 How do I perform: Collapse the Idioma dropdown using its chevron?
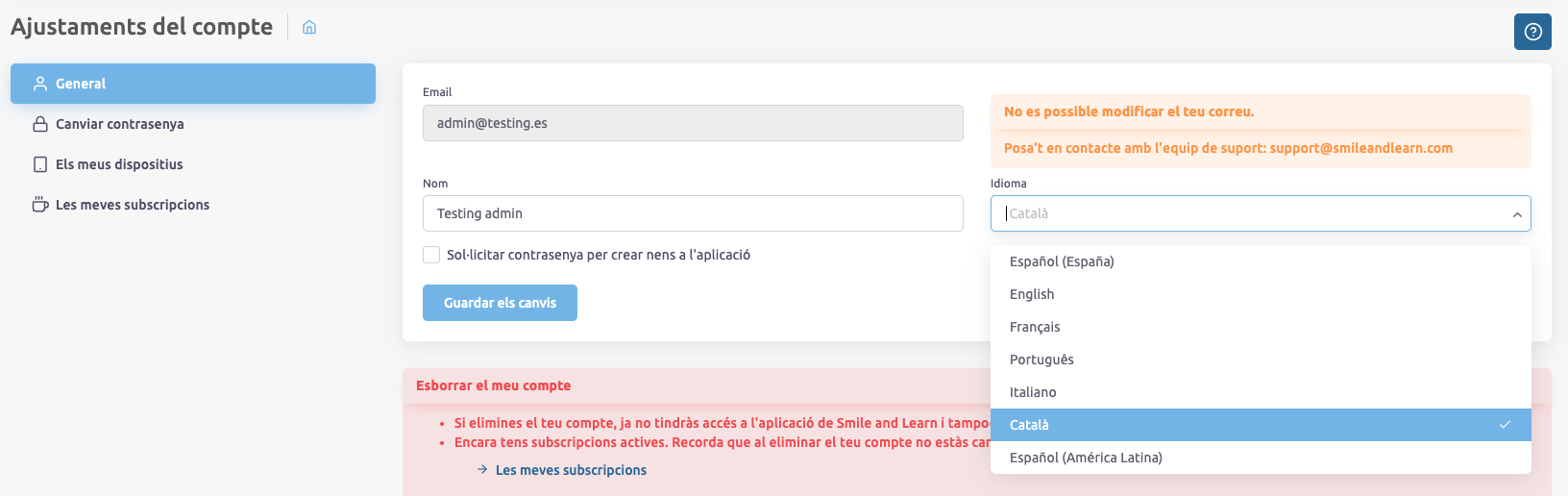pyautogui.click(x=1517, y=214)
